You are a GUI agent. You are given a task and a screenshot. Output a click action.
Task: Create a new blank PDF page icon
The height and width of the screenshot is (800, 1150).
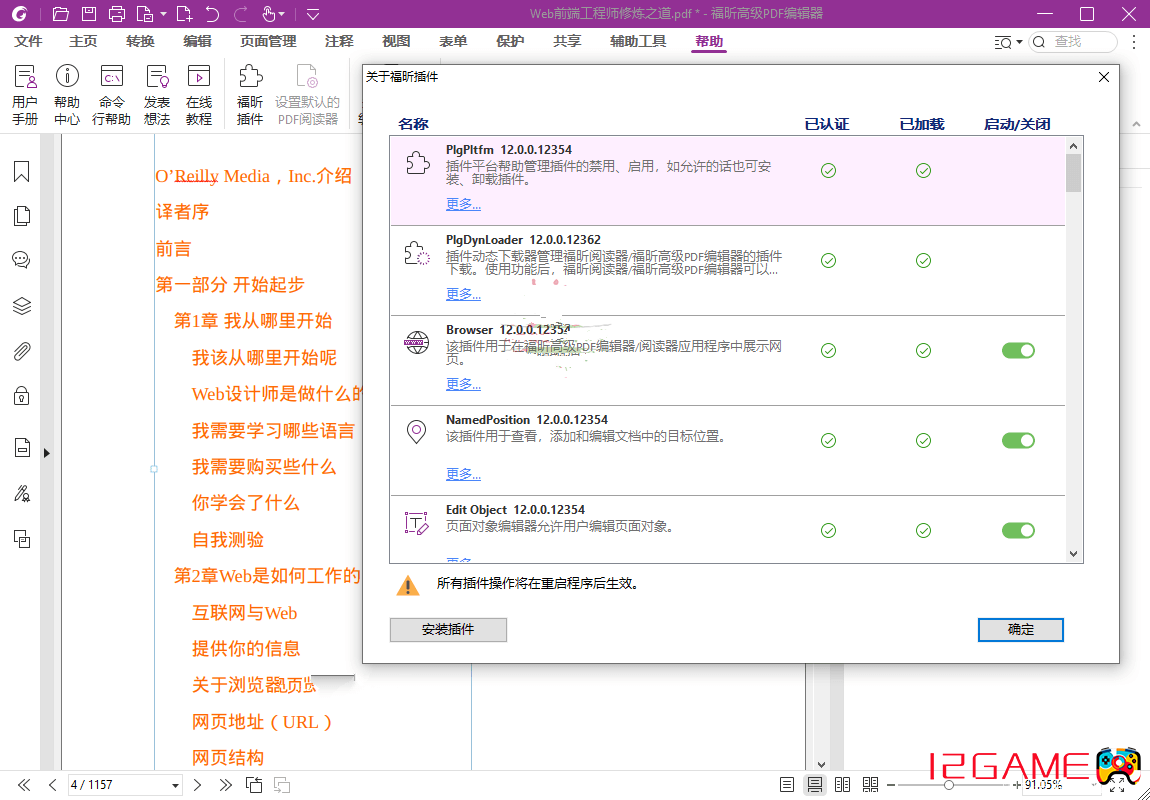pos(185,13)
